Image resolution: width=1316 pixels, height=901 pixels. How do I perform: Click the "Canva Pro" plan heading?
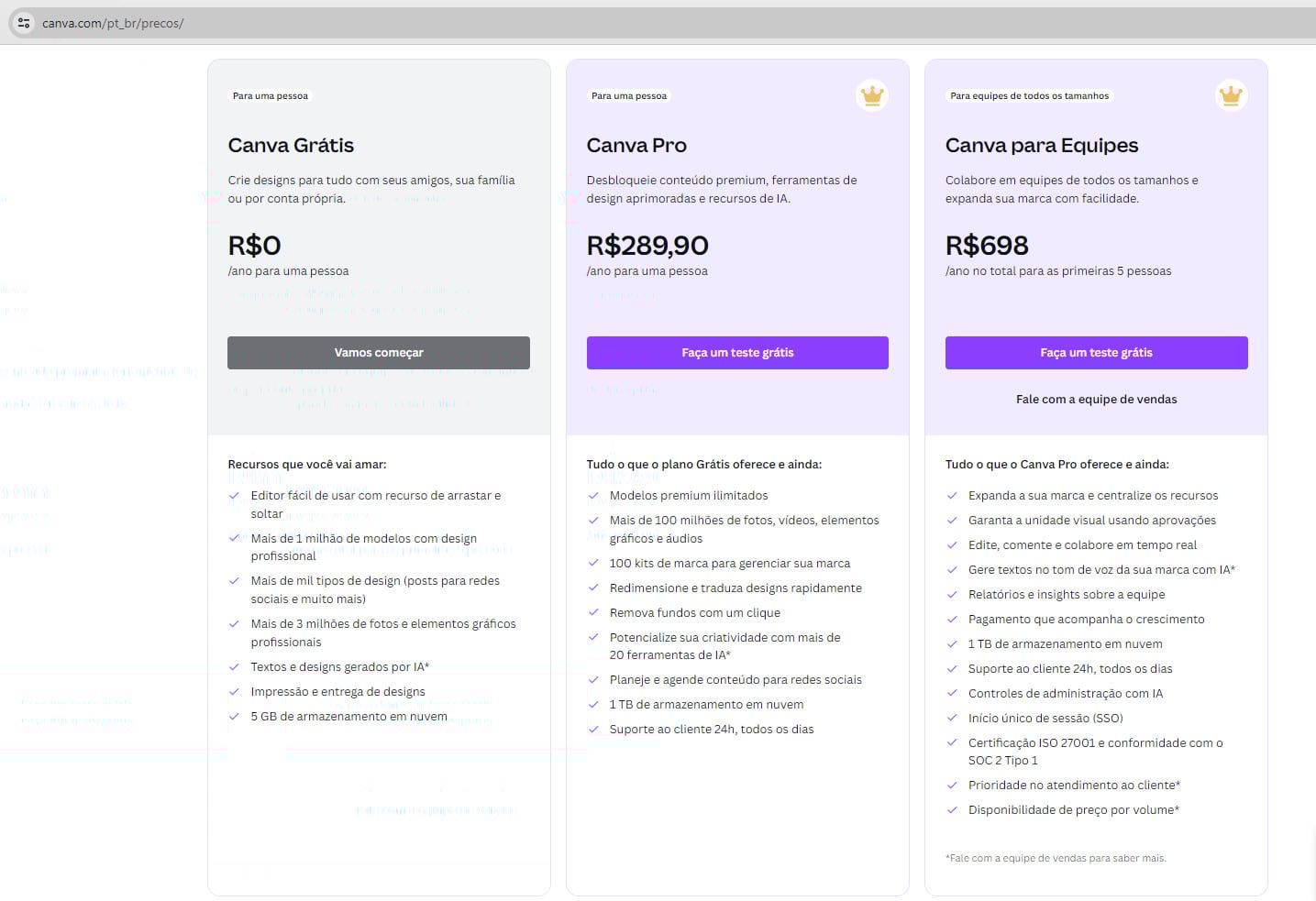coord(636,146)
